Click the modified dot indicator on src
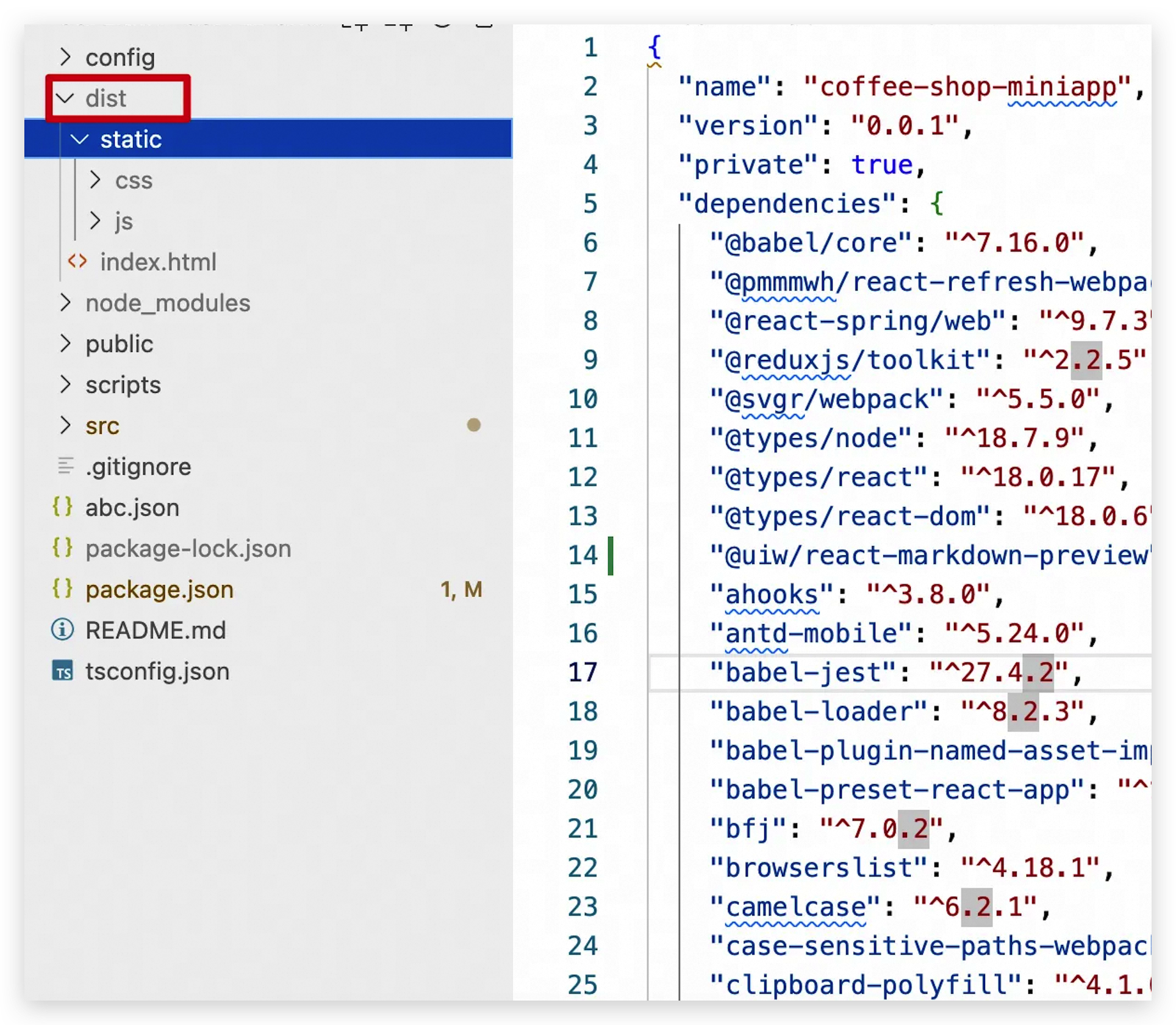 (x=473, y=425)
